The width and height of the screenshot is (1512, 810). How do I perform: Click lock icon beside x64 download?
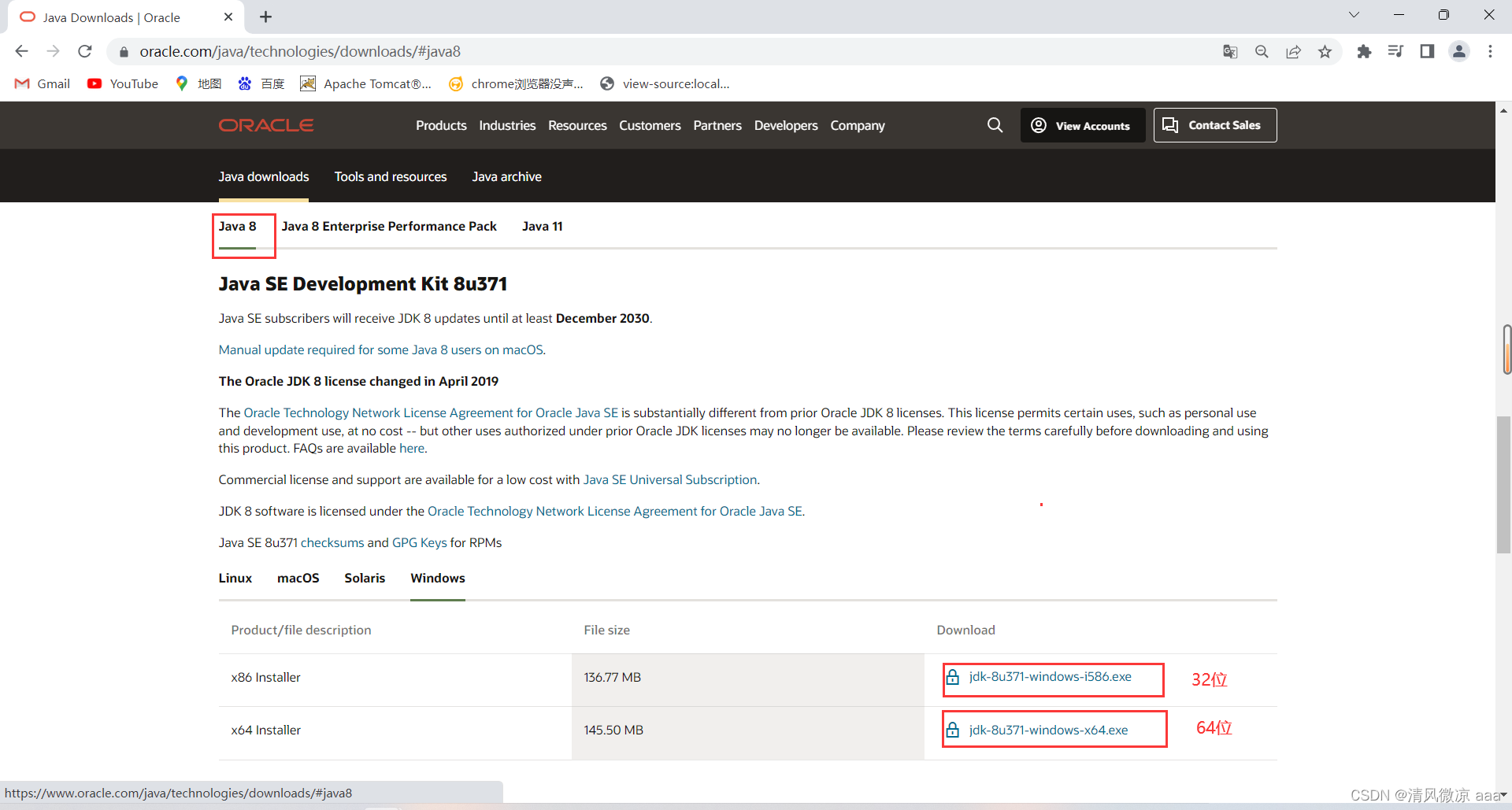(953, 730)
